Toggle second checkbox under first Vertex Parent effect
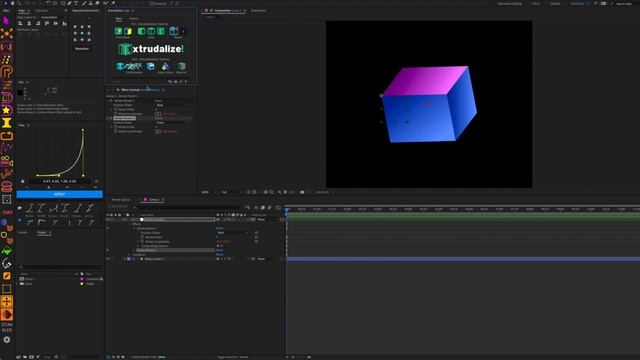This screenshot has height=360, width=640. point(116,114)
